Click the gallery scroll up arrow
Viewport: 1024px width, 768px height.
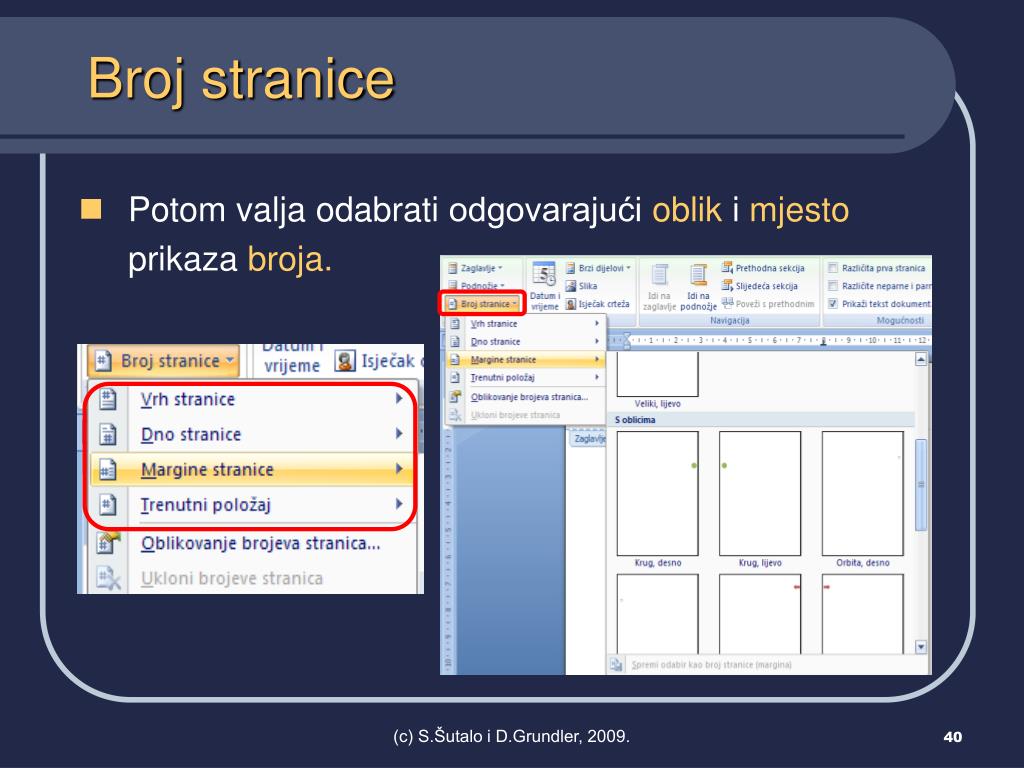[x=921, y=359]
